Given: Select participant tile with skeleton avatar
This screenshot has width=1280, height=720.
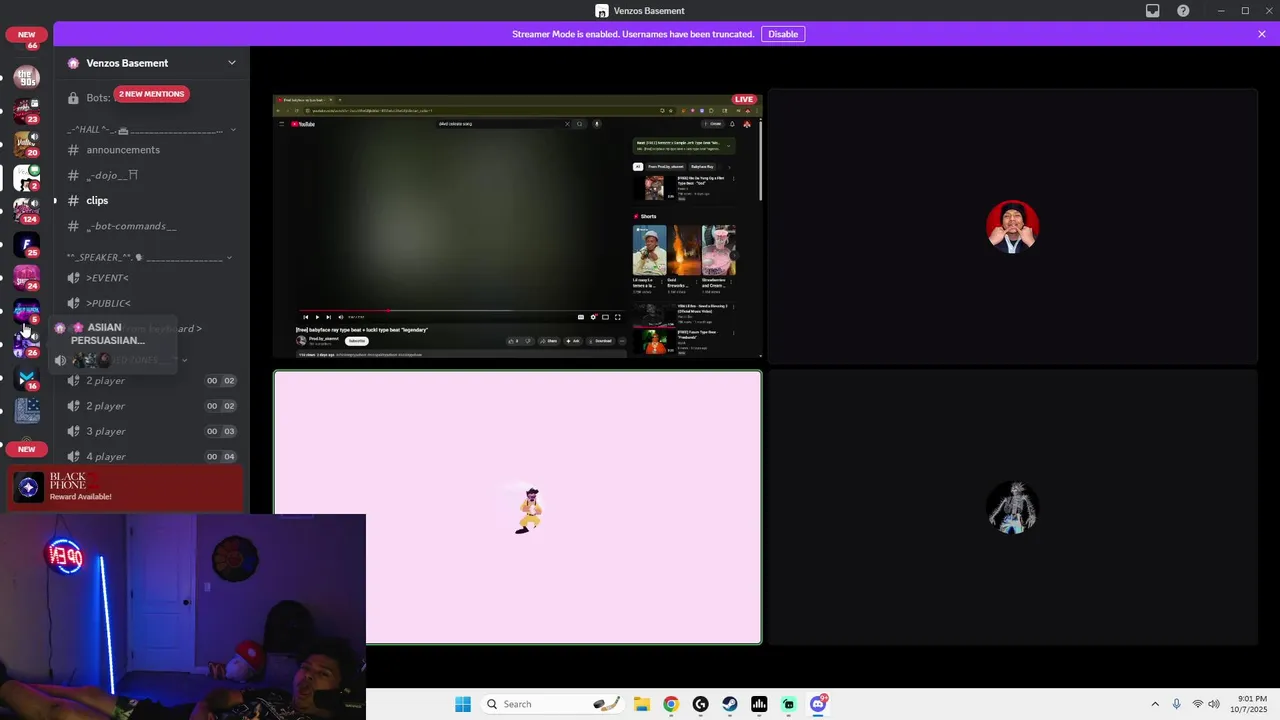Looking at the screenshot, I should [x=1013, y=507].
